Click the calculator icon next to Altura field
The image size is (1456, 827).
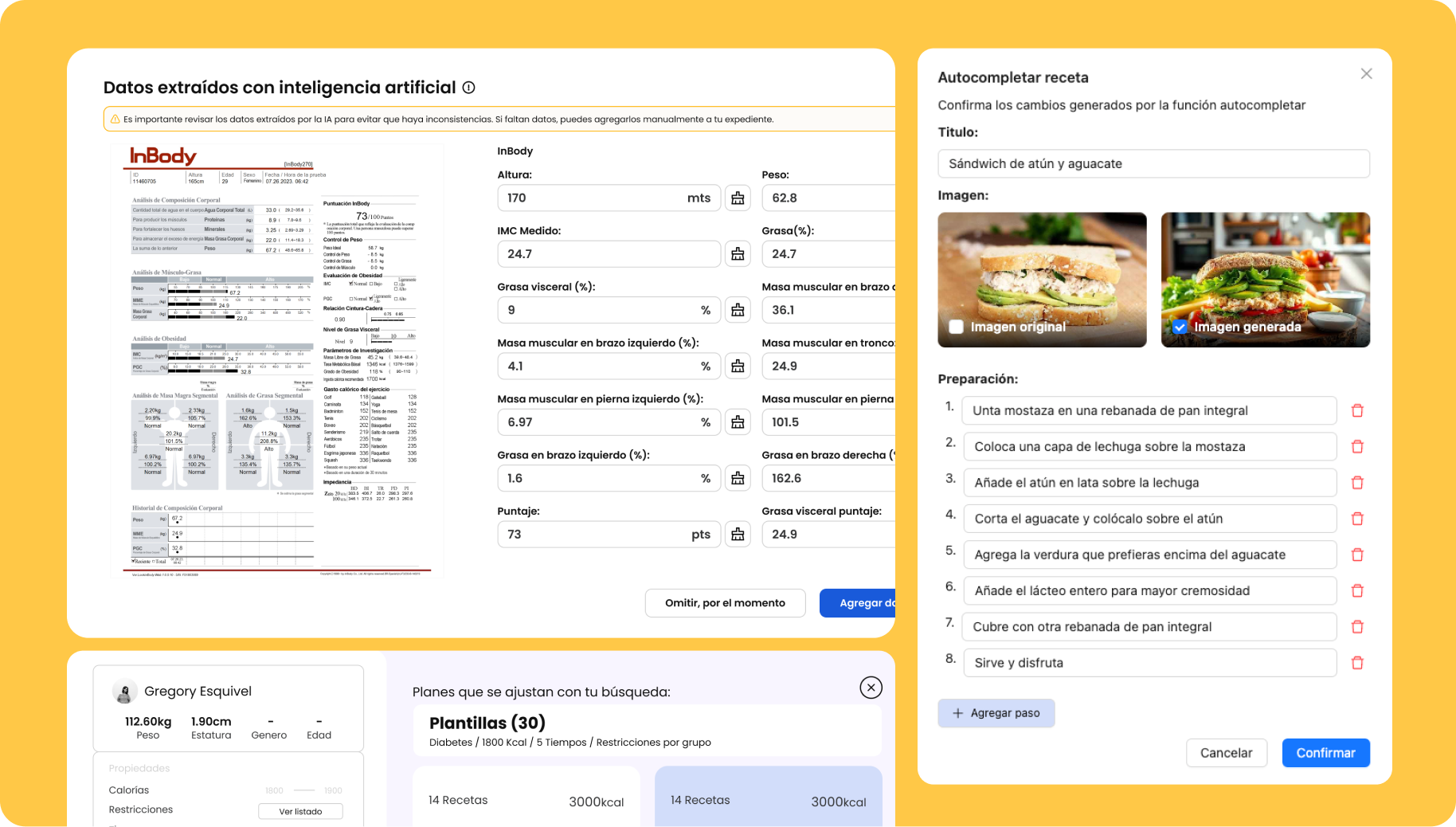point(738,198)
